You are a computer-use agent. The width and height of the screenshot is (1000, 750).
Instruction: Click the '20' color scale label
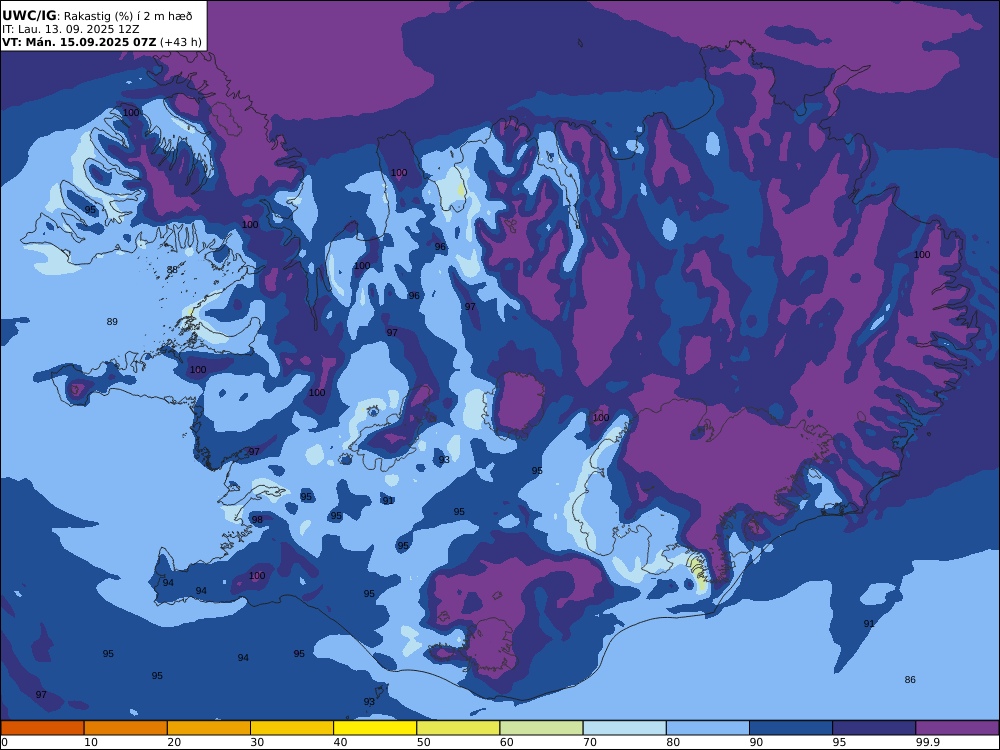174,742
